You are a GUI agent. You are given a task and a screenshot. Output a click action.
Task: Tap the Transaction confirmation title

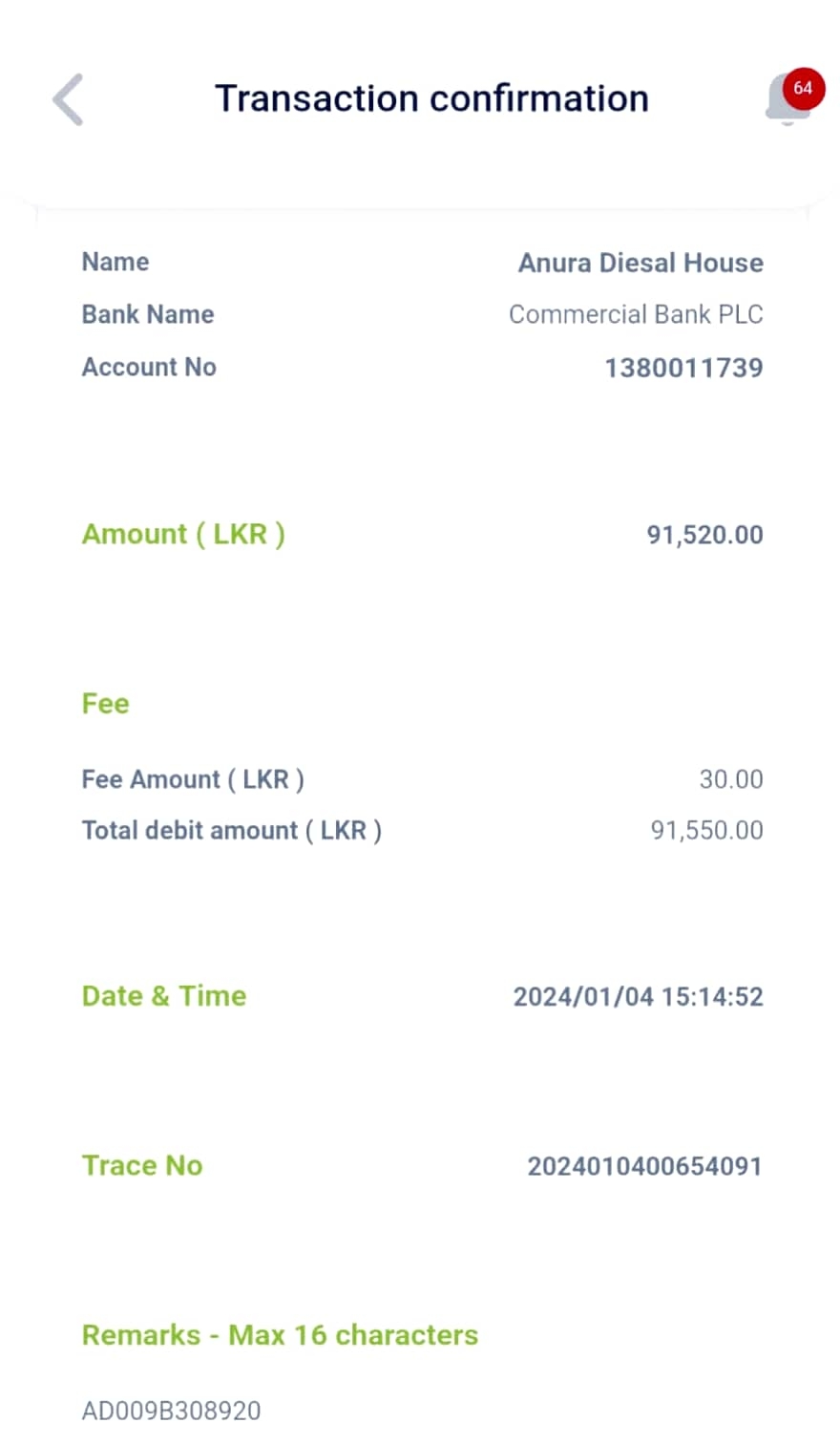431,98
